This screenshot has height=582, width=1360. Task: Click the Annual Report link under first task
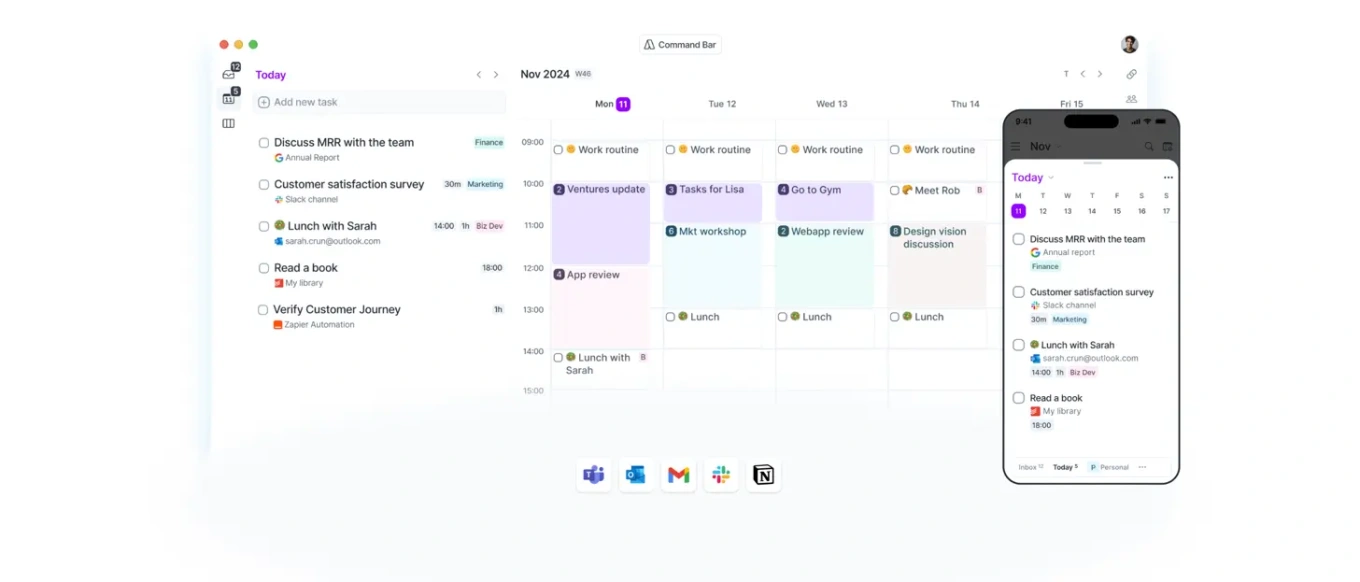point(312,158)
